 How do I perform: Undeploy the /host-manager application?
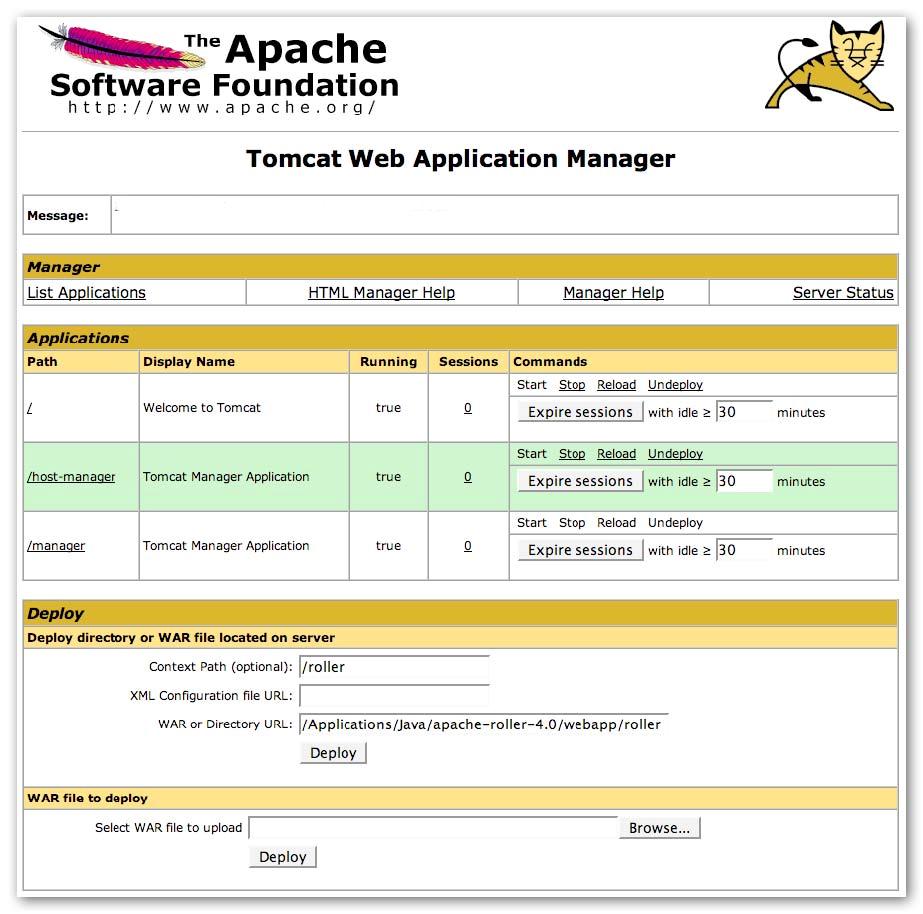675,454
